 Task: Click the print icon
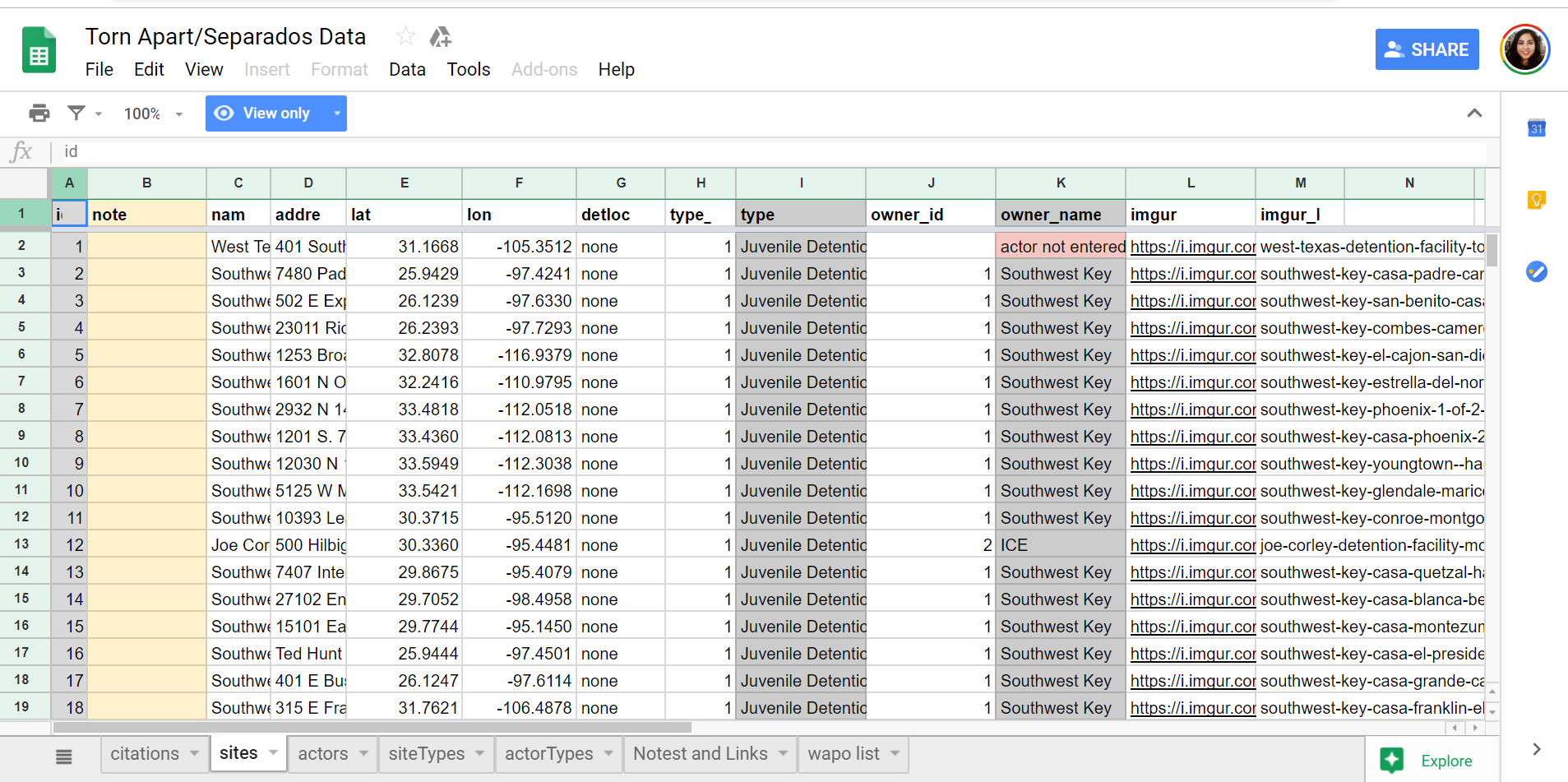[x=39, y=113]
